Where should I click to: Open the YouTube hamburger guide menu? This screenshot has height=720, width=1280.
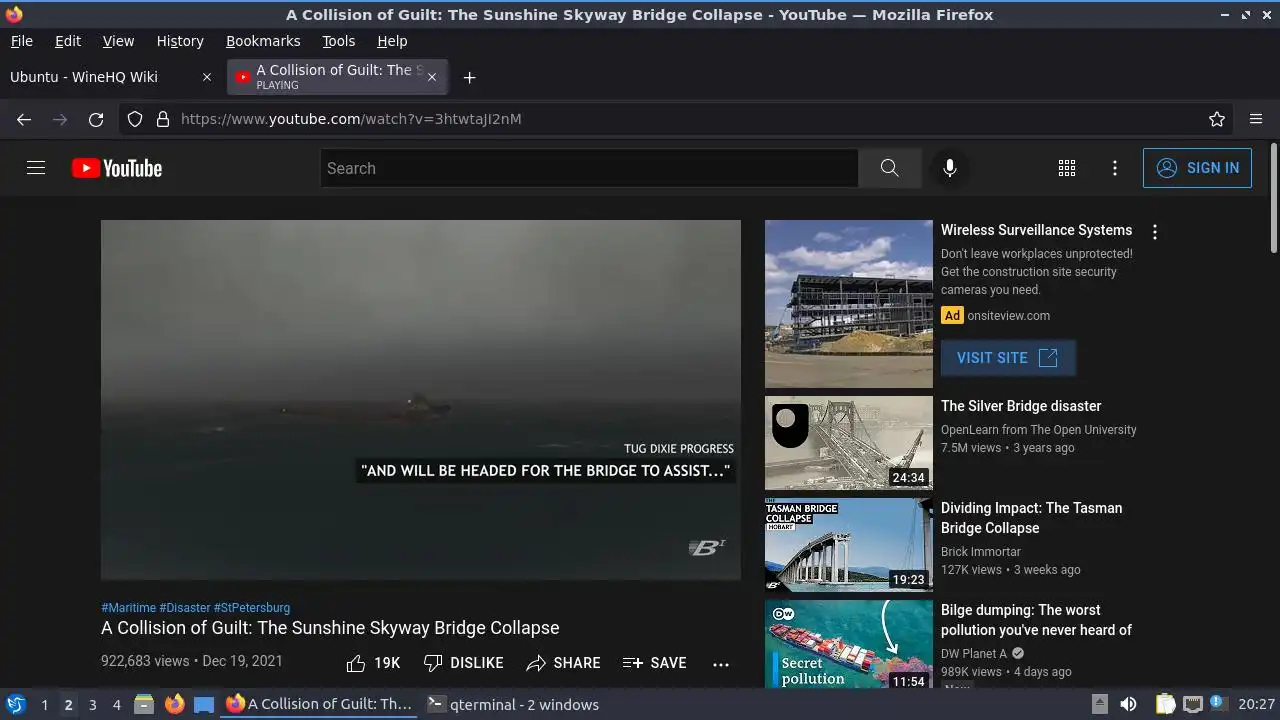36,168
